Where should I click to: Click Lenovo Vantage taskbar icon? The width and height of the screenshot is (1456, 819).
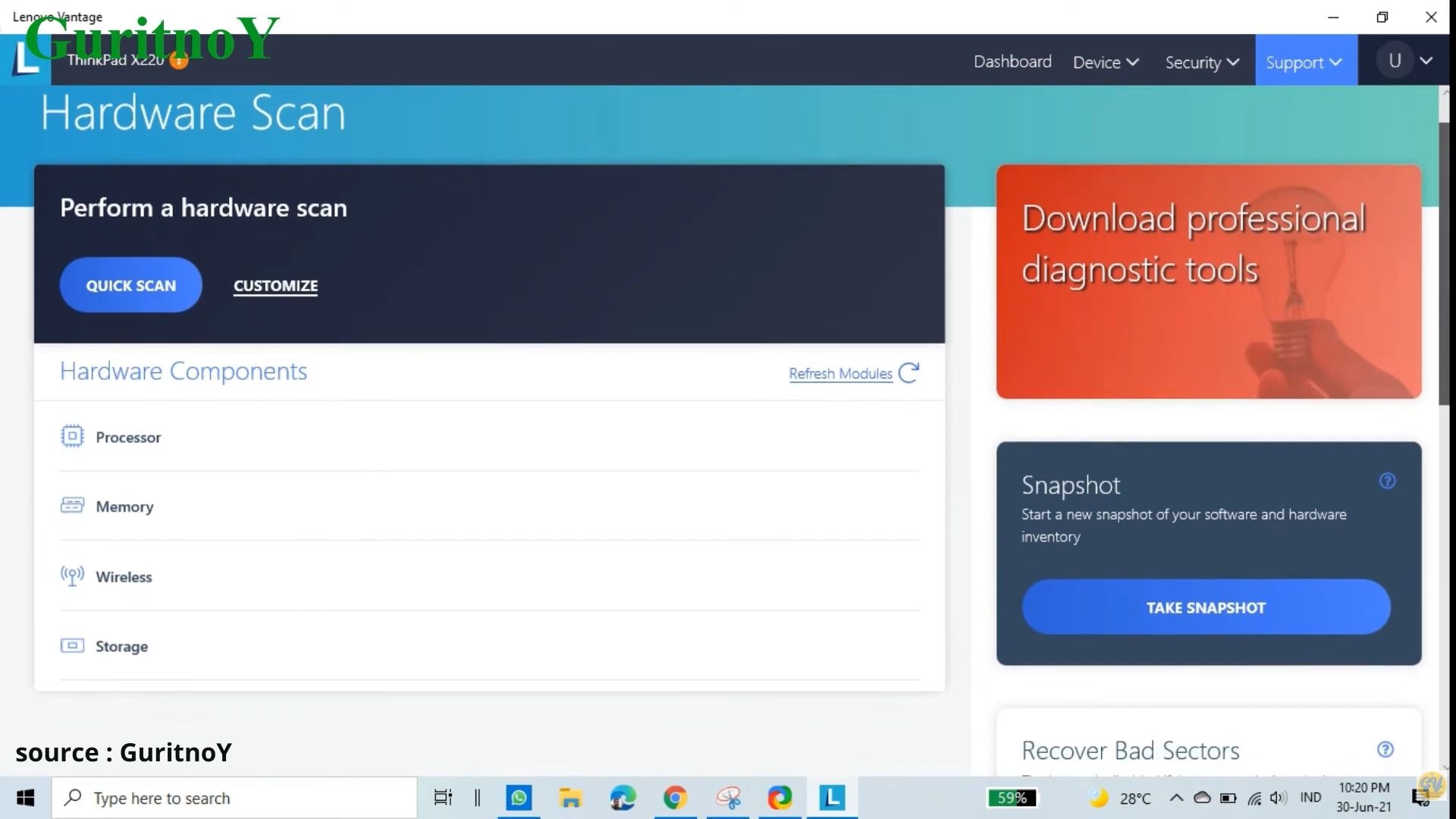(832, 798)
